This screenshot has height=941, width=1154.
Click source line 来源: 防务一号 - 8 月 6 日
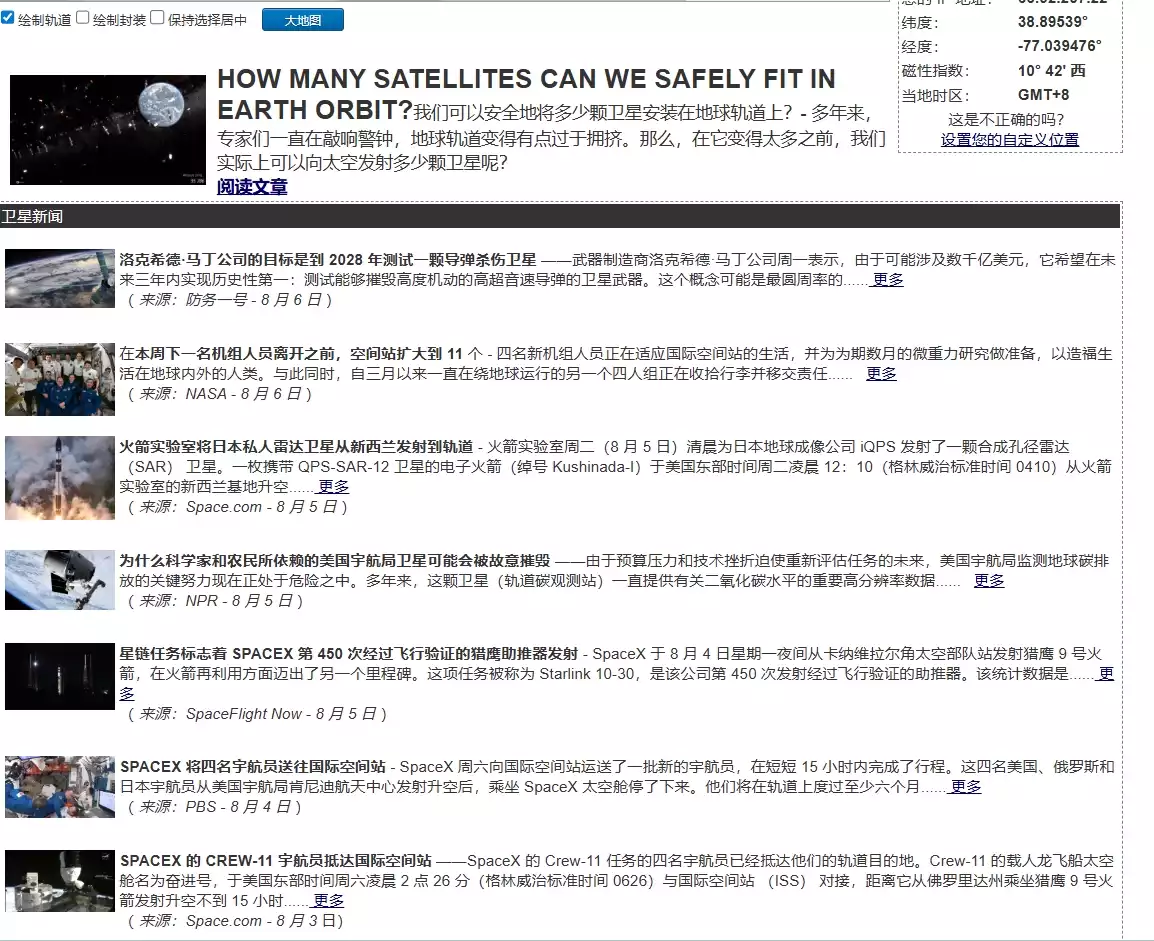pos(230,300)
